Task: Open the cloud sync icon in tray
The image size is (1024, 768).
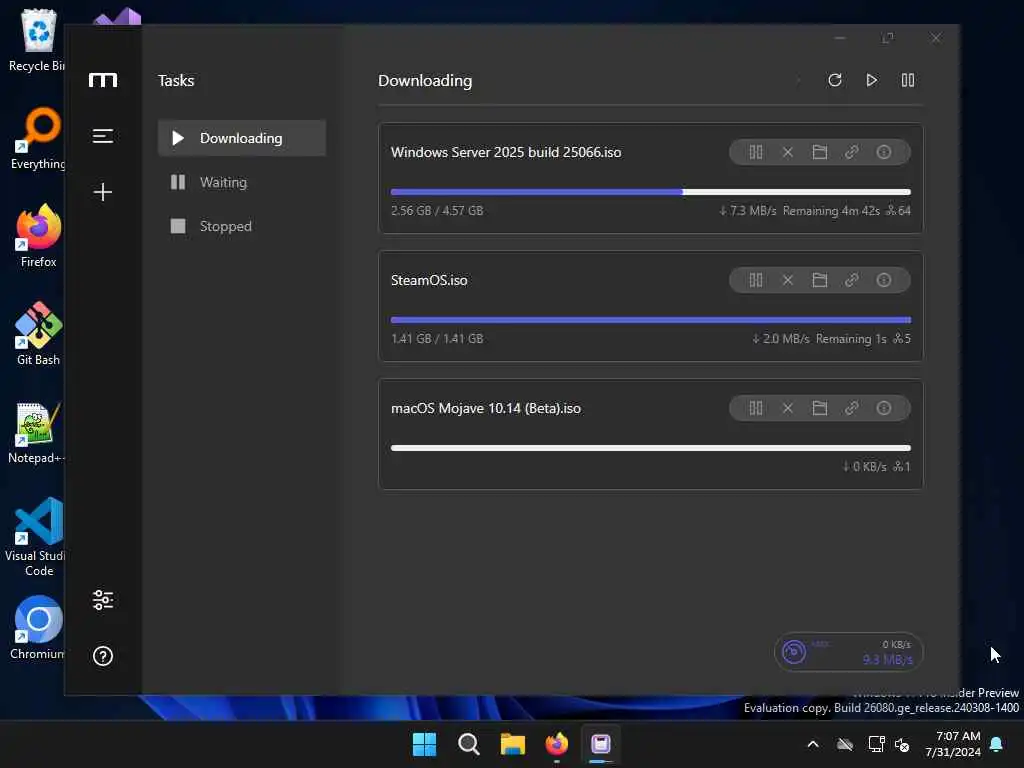Action: 845,744
